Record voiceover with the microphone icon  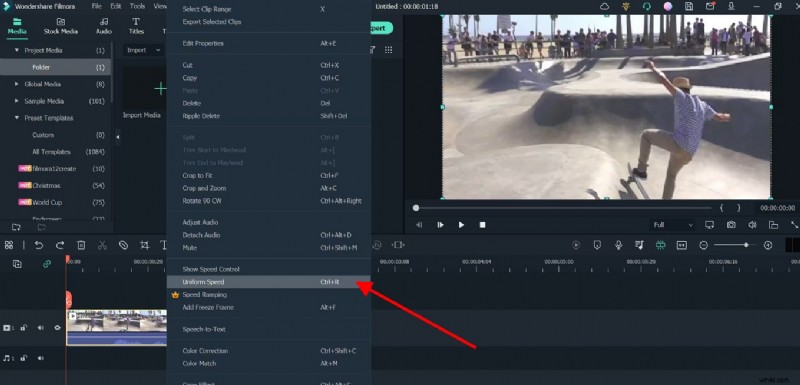tap(618, 245)
